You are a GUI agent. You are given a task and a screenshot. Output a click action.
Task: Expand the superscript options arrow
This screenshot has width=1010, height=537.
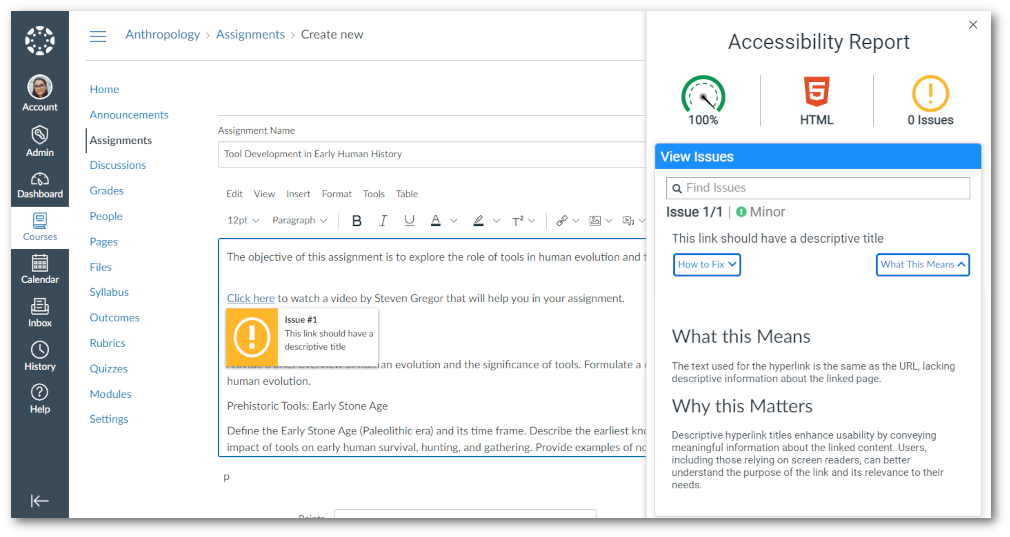[x=531, y=221]
